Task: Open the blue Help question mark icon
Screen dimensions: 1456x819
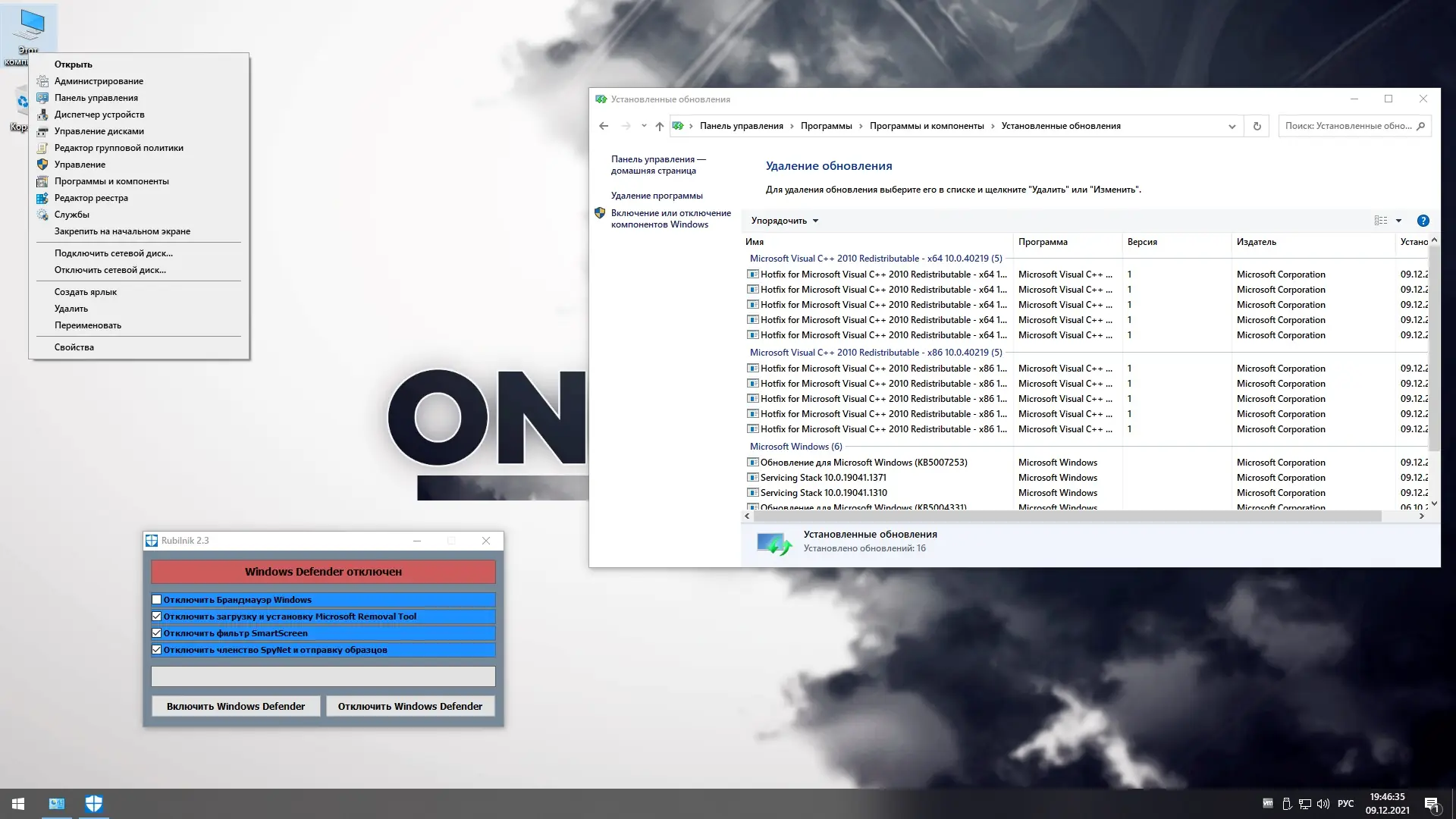Action: [1423, 221]
